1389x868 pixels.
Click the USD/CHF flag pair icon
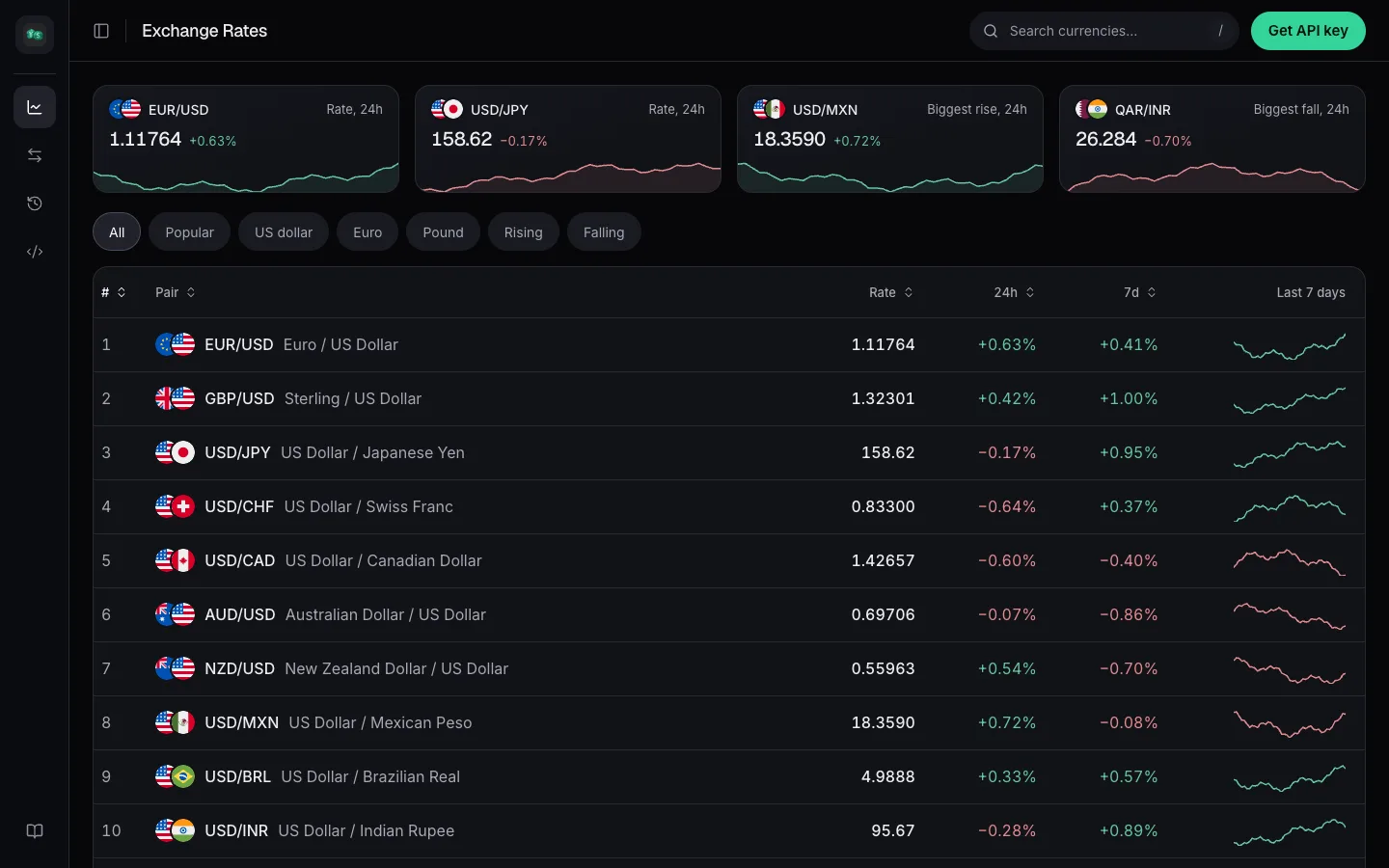pyautogui.click(x=176, y=506)
